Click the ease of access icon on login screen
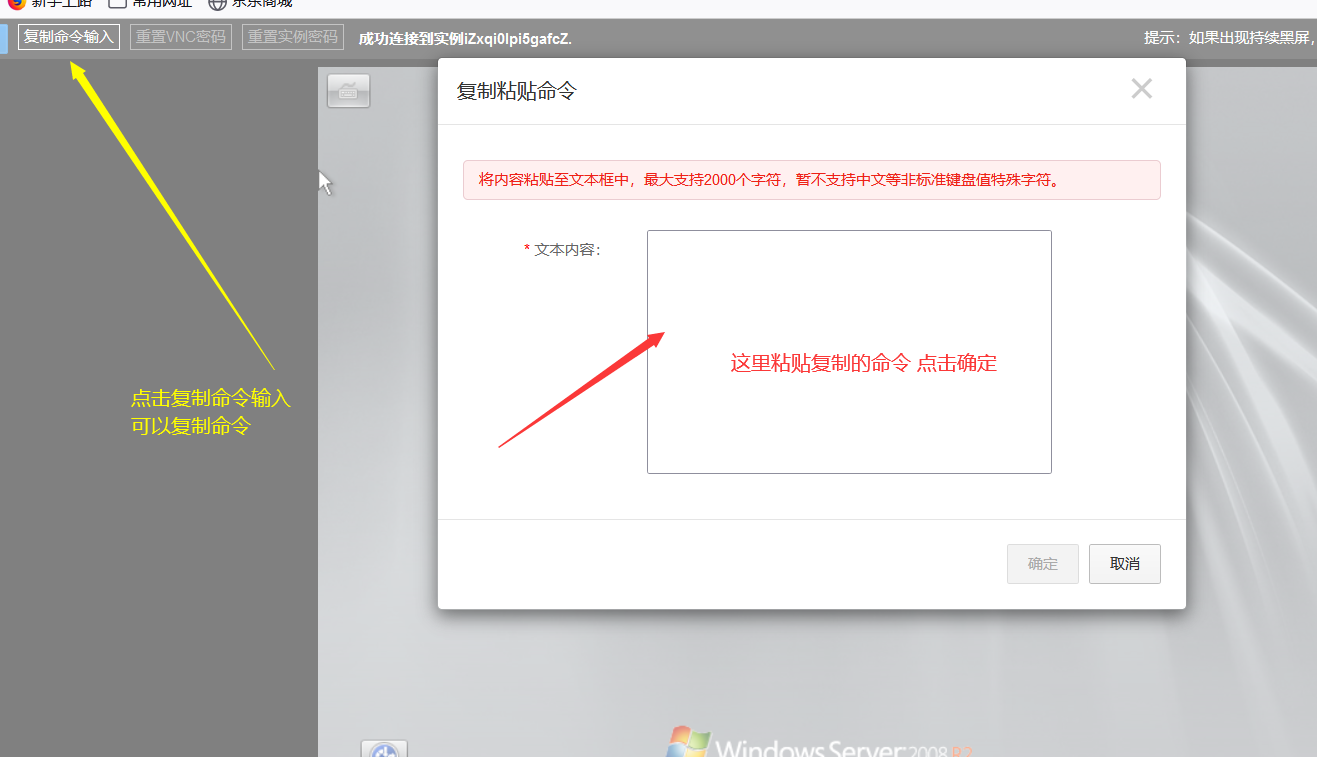Image resolution: width=1317 pixels, height=757 pixels. (384, 750)
